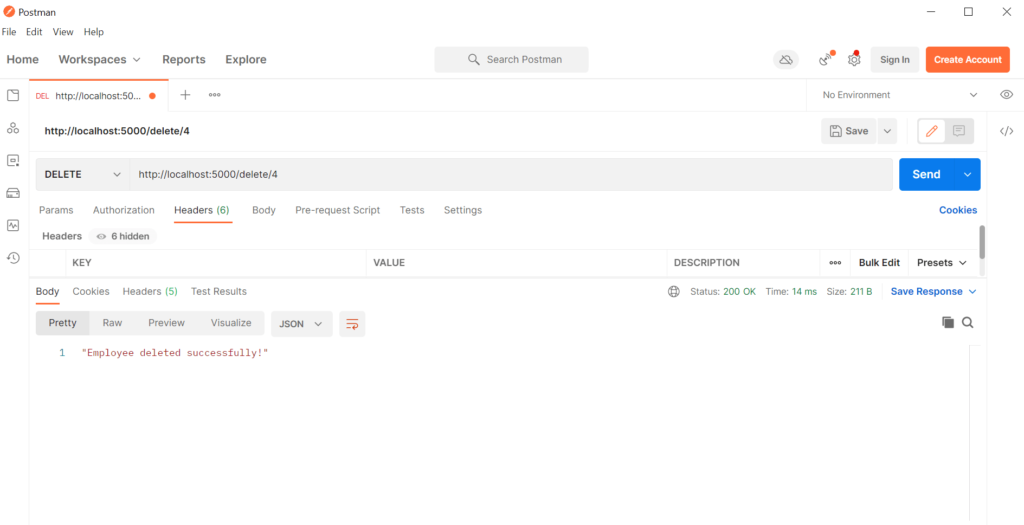The image size is (1024, 525).
Task: Open the JSON format dropdown
Action: click(x=301, y=323)
